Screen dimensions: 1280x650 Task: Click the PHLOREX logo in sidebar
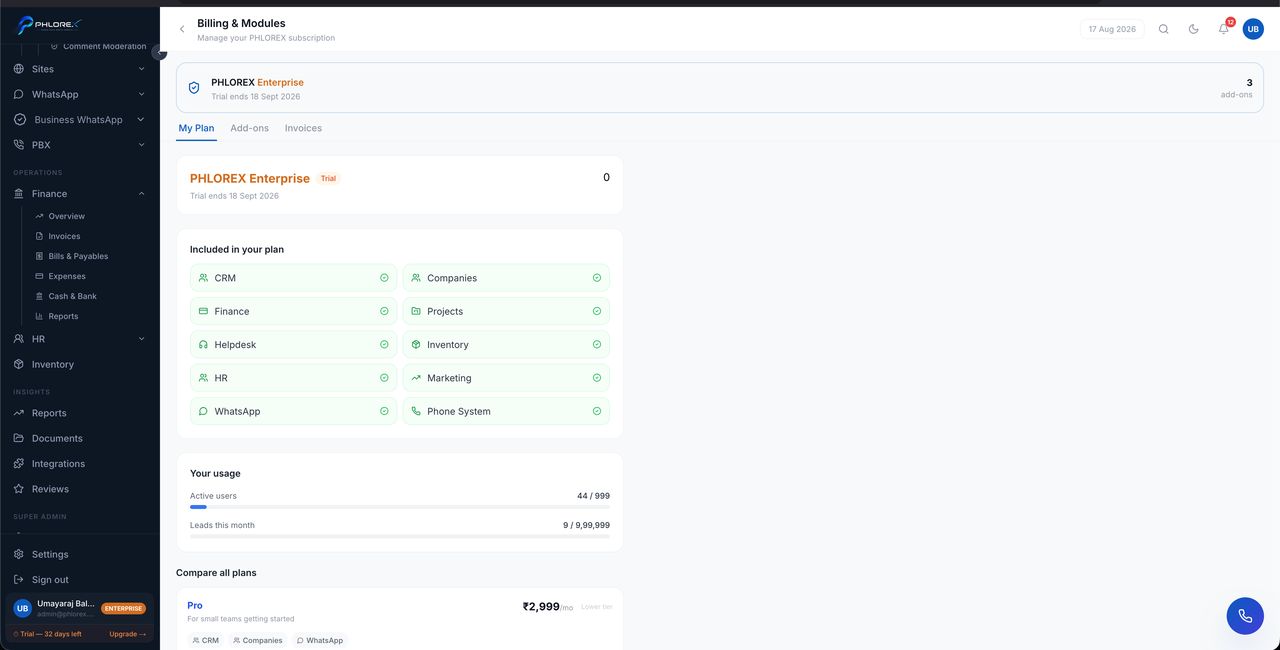click(x=49, y=24)
